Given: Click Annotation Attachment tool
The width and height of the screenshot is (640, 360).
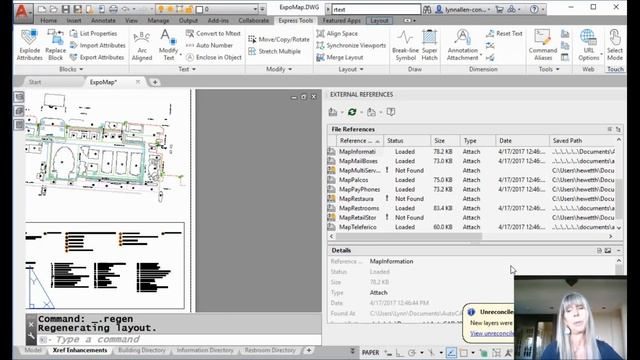Looking at the screenshot, I should click(x=462, y=45).
